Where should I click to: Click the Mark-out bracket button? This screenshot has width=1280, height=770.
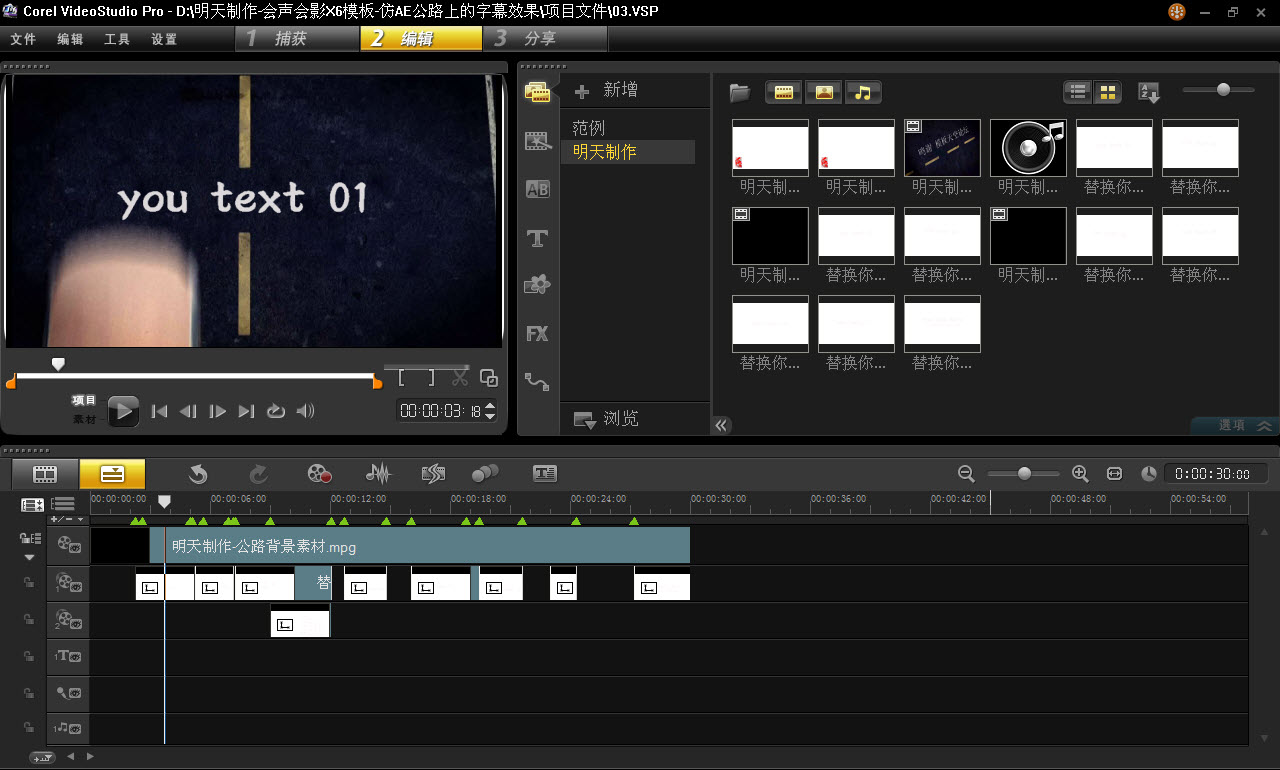point(431,378)
